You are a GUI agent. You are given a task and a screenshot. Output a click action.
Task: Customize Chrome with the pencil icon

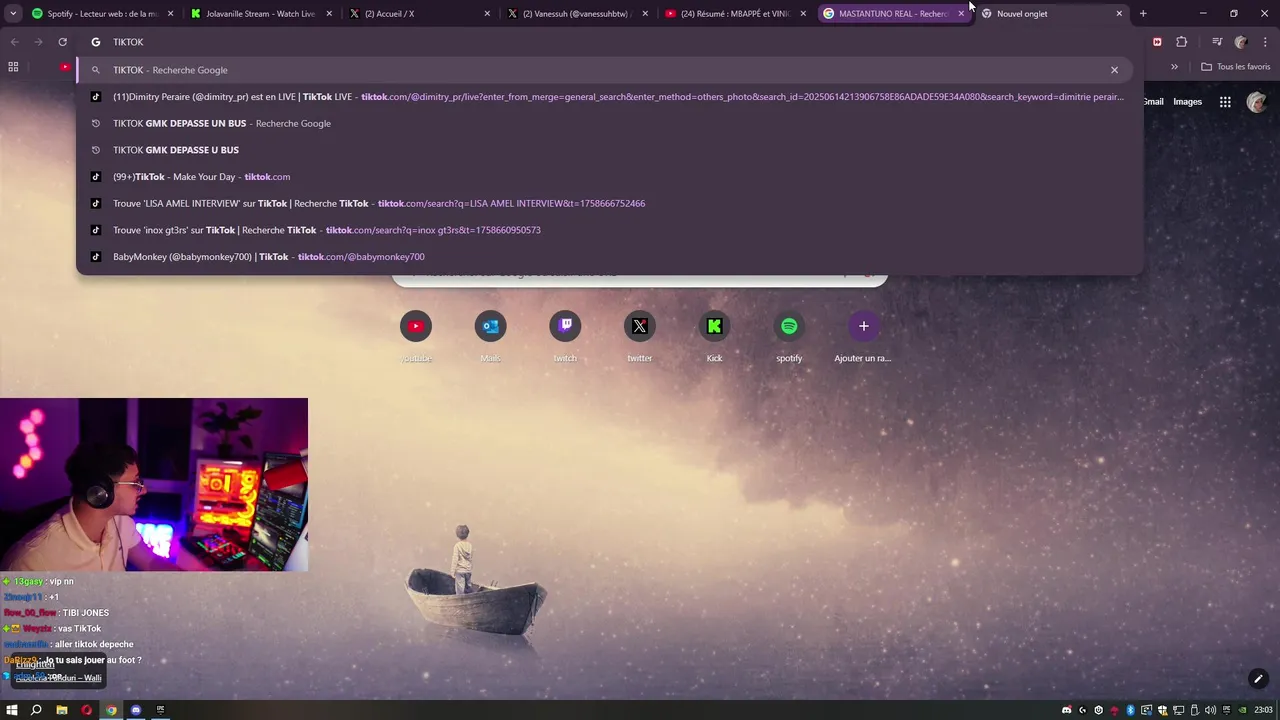point(1258,679)
